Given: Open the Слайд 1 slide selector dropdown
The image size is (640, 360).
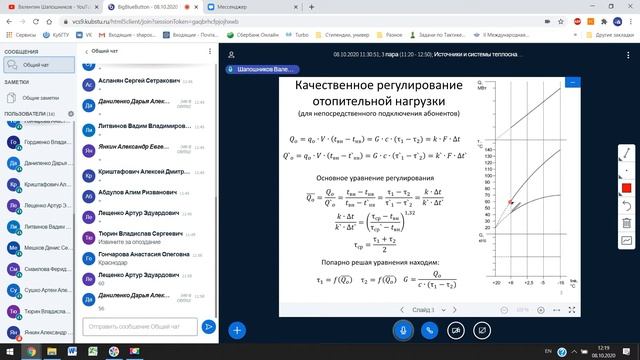Looking at the screenshot, I should (429, 310).
